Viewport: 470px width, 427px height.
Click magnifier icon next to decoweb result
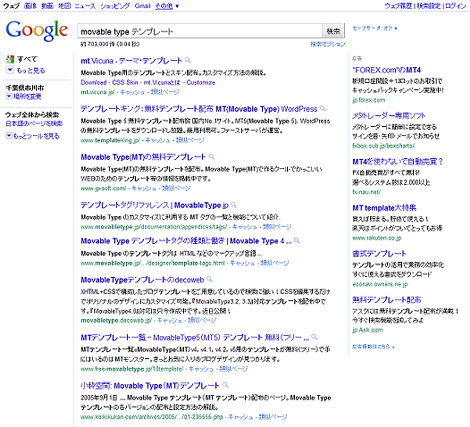[209, 279]
